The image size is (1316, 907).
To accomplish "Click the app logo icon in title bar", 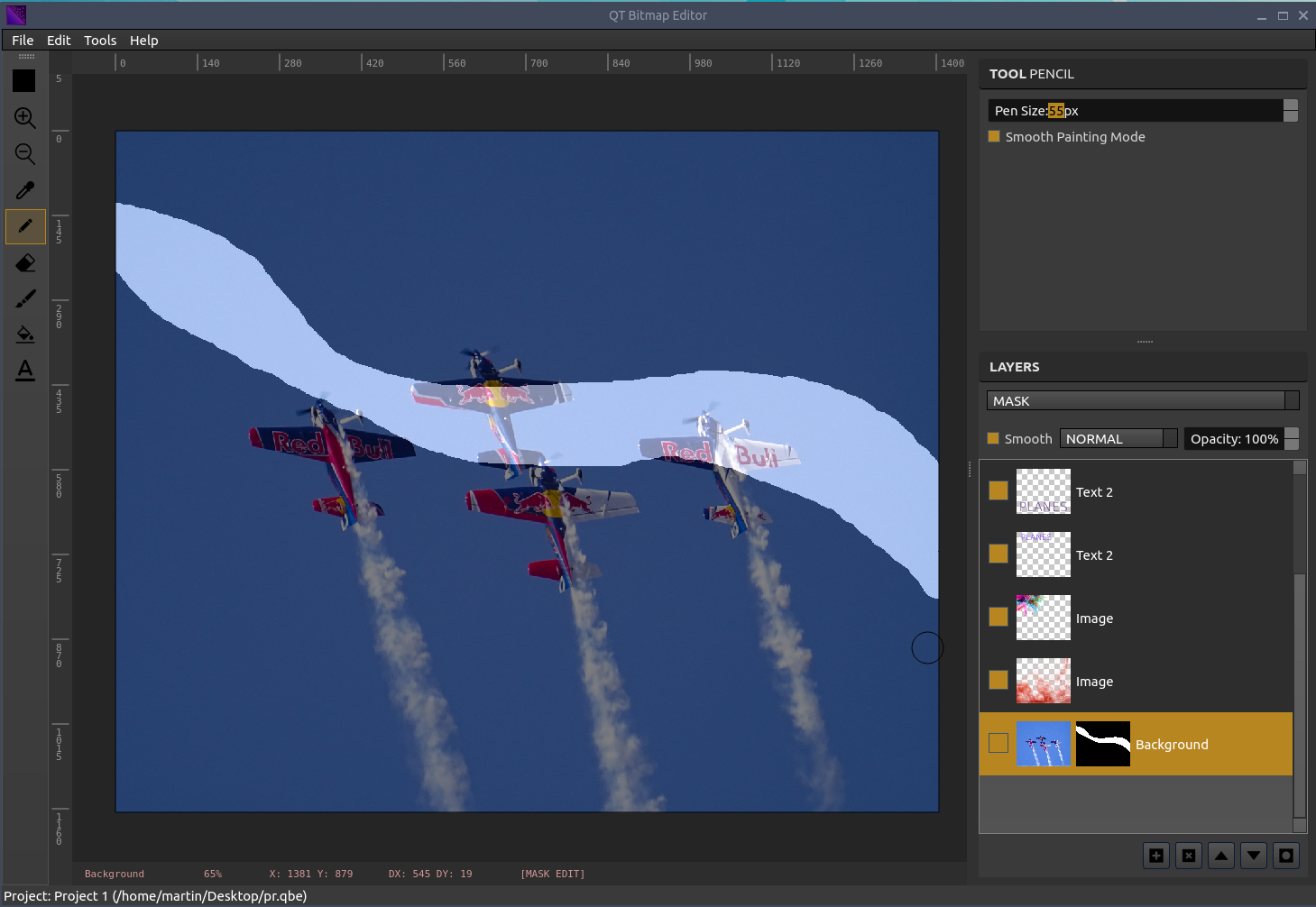I will 15,15.
